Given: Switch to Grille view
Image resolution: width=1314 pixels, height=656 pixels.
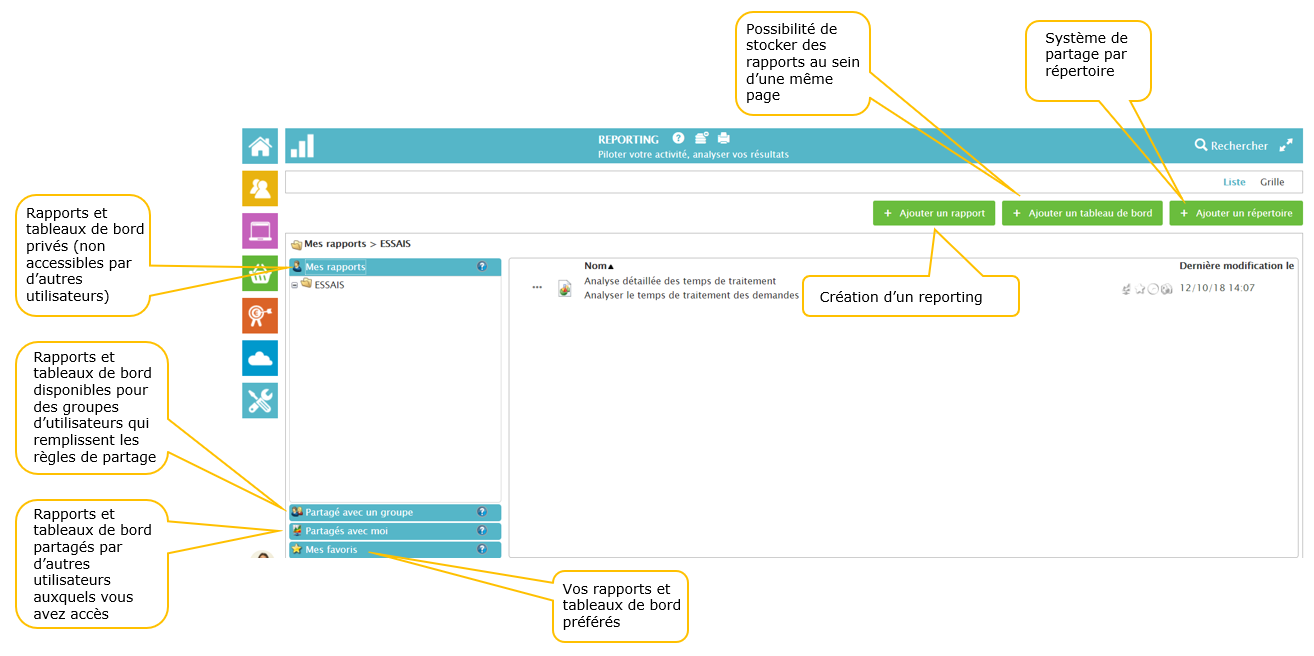Looking at the screenshot, I should (1272, 182).
